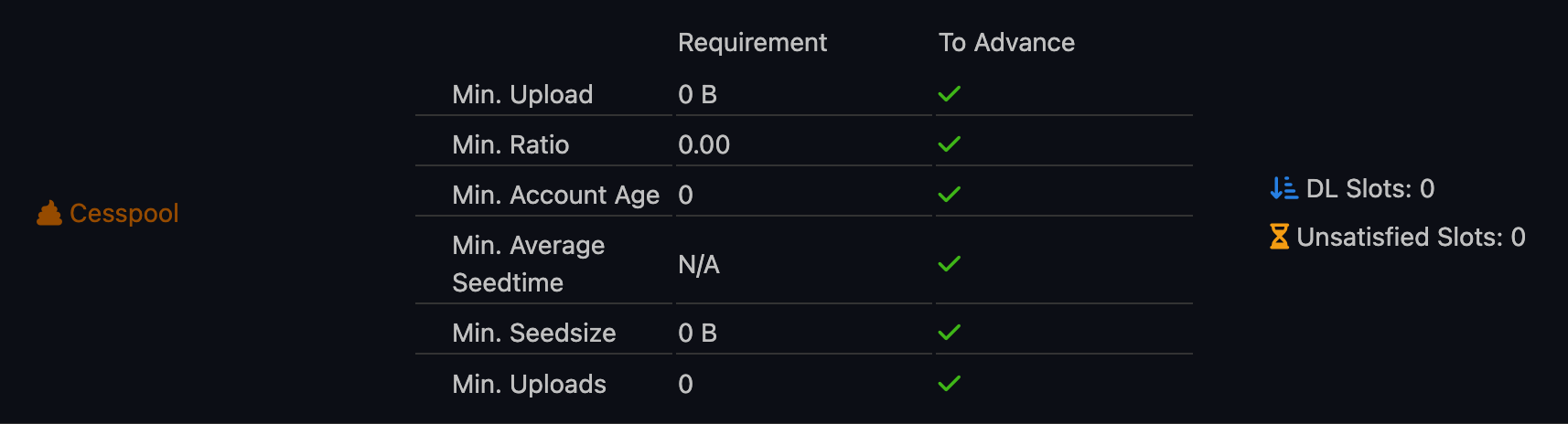Click the Min. Ratio value 0.00
This screenshot has width=1568, height=424.
[x=703, y=144]
